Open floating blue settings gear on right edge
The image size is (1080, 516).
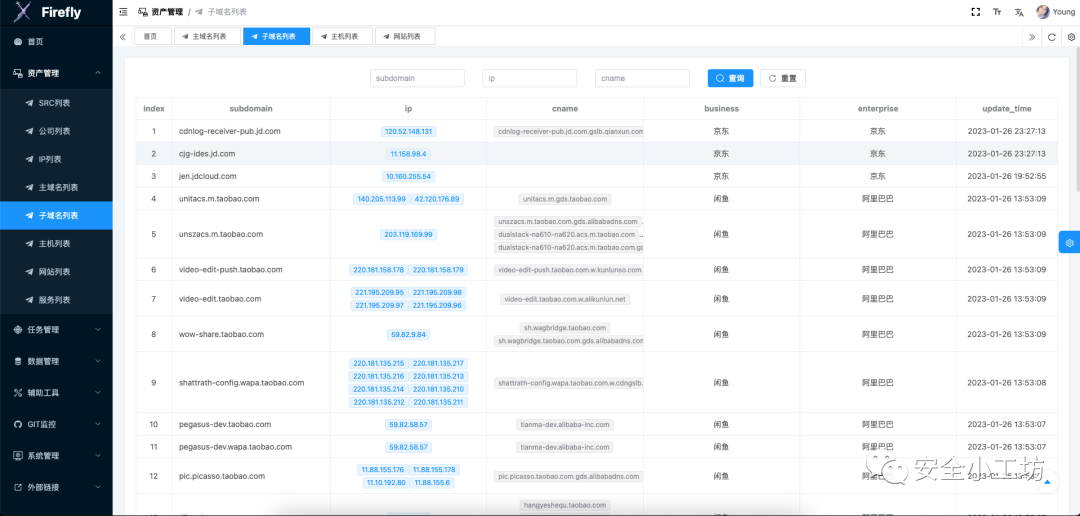coord(1069,242)
